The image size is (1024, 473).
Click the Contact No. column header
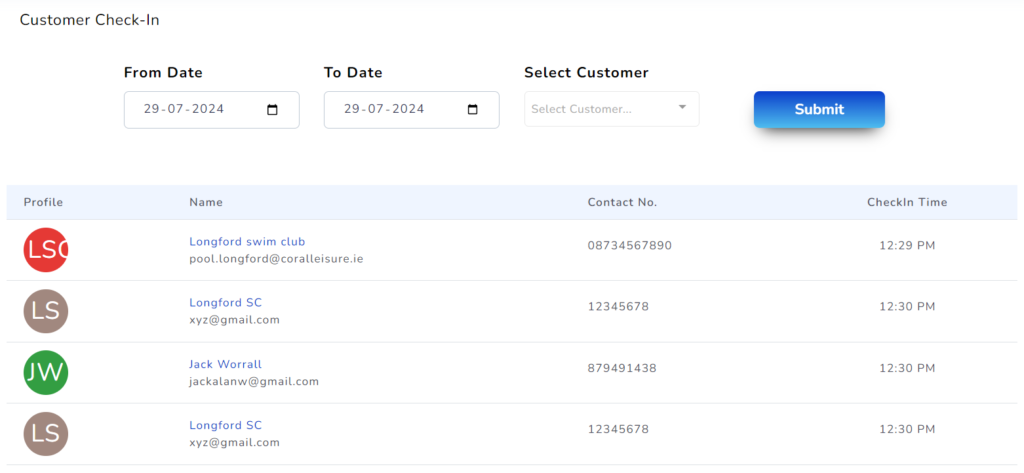click(622, 202)
